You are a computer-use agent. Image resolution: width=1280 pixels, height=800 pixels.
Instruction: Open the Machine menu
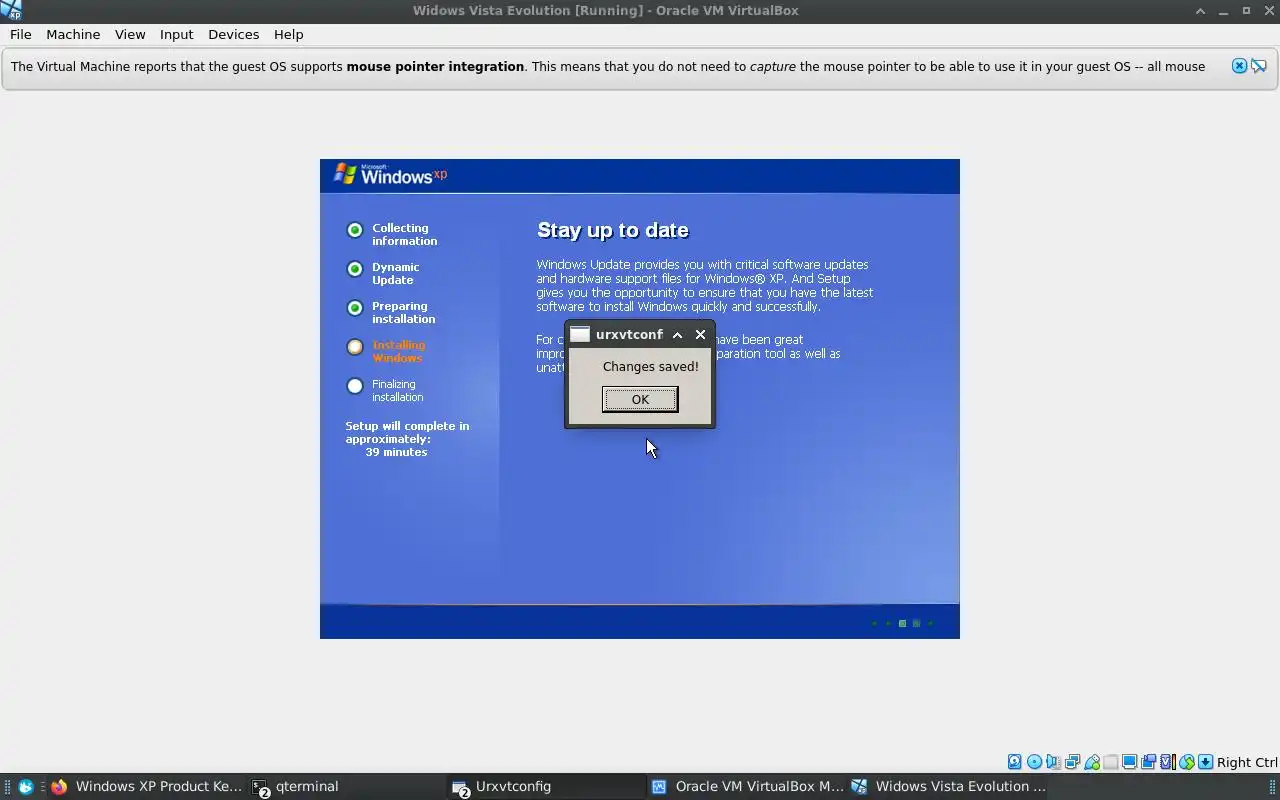[73, 34]
